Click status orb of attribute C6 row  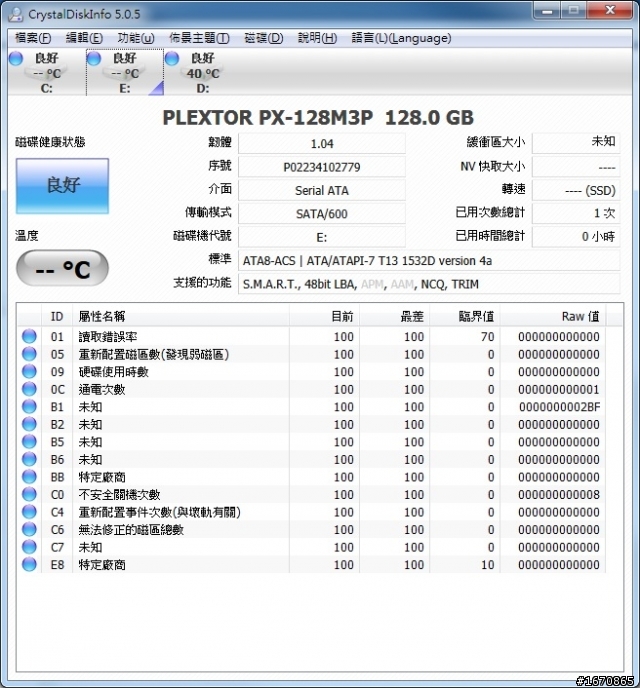pos(29,529)
